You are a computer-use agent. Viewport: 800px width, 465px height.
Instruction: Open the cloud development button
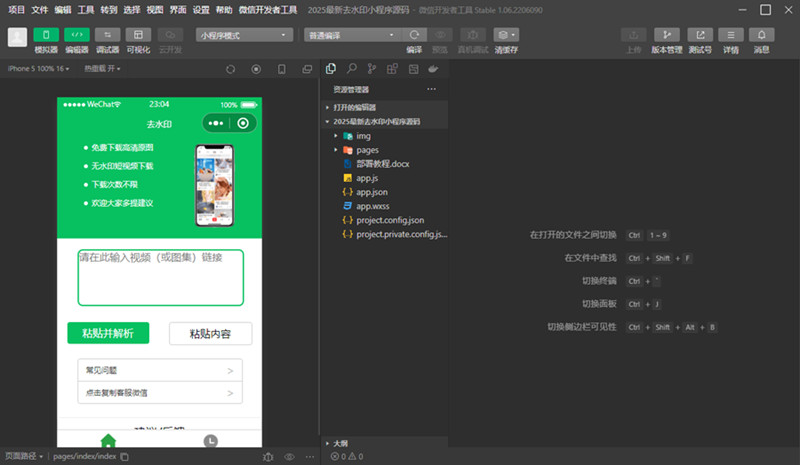coord(170,35)
